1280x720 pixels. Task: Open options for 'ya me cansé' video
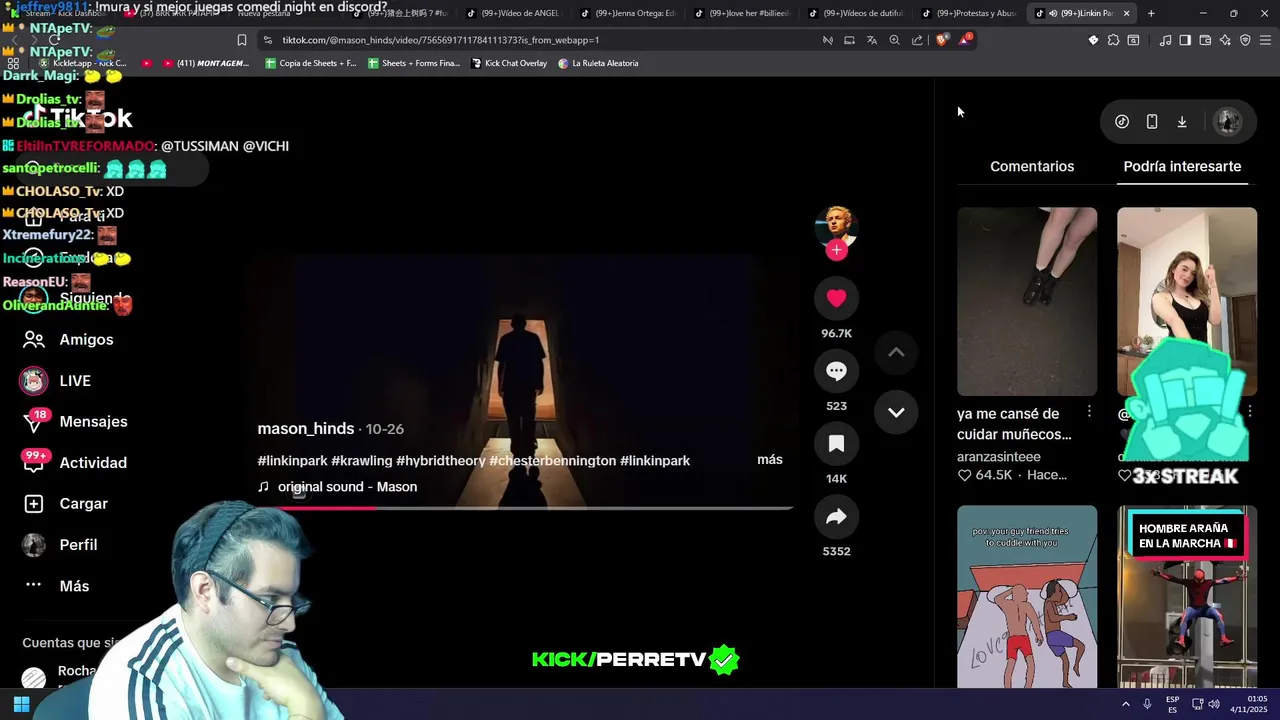[x=1089, y=412]
